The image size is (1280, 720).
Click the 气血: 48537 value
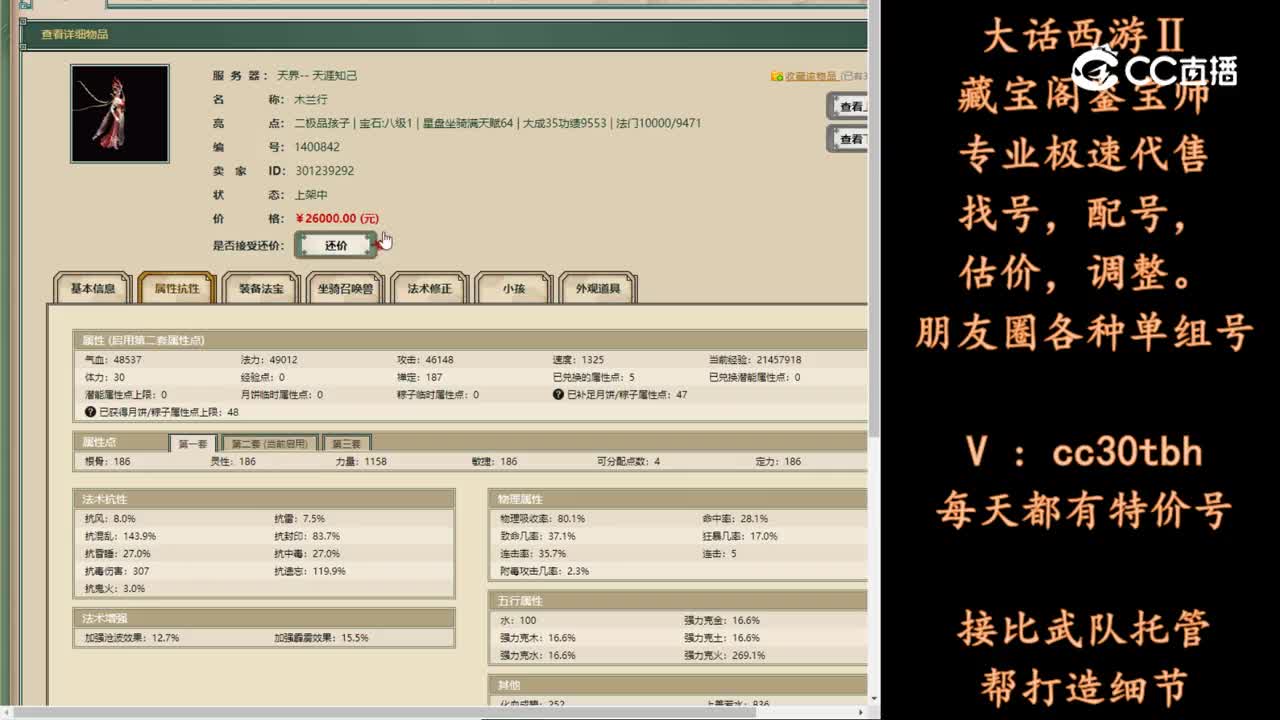click(114, 360)
